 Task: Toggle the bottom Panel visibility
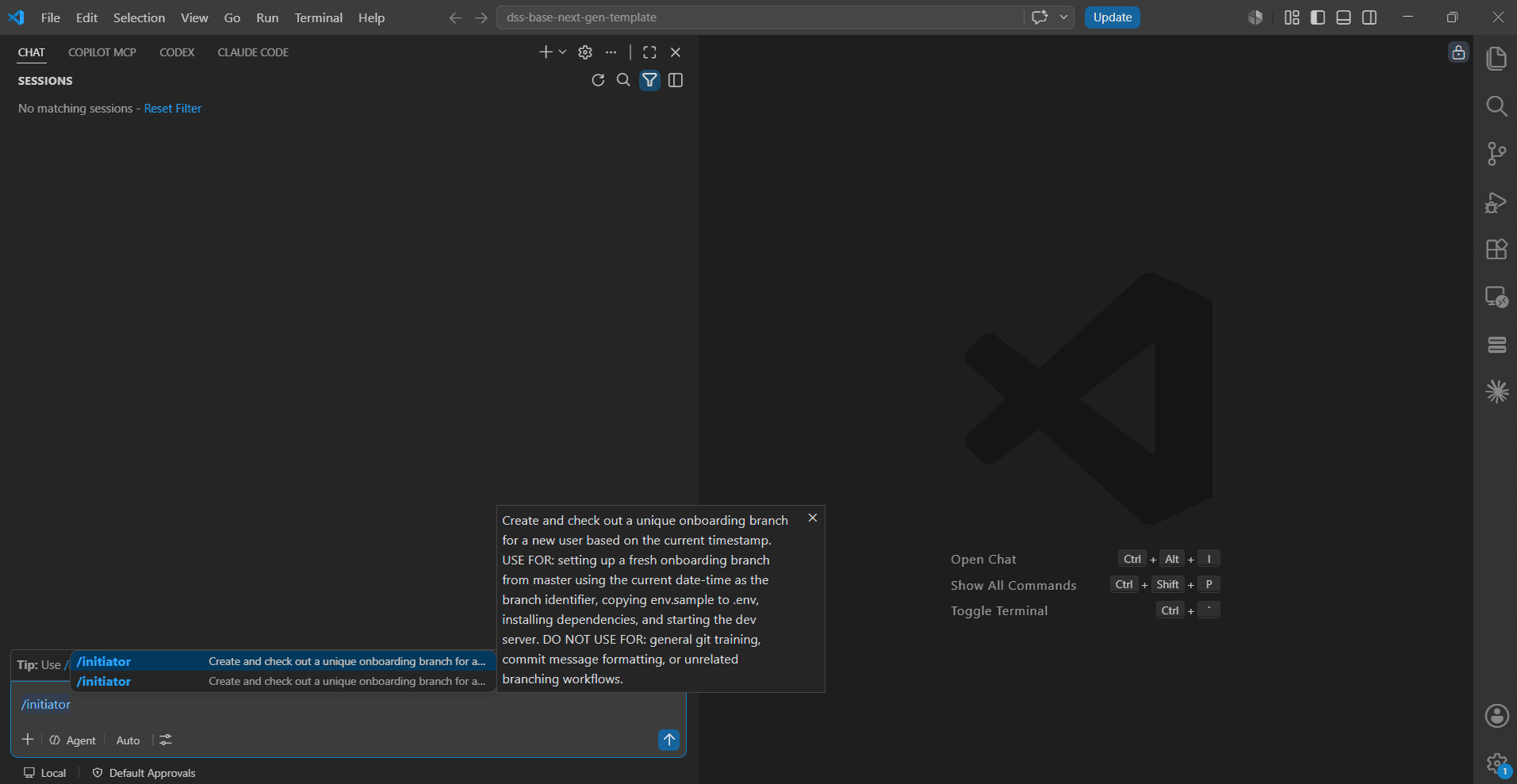point(1343,17)
